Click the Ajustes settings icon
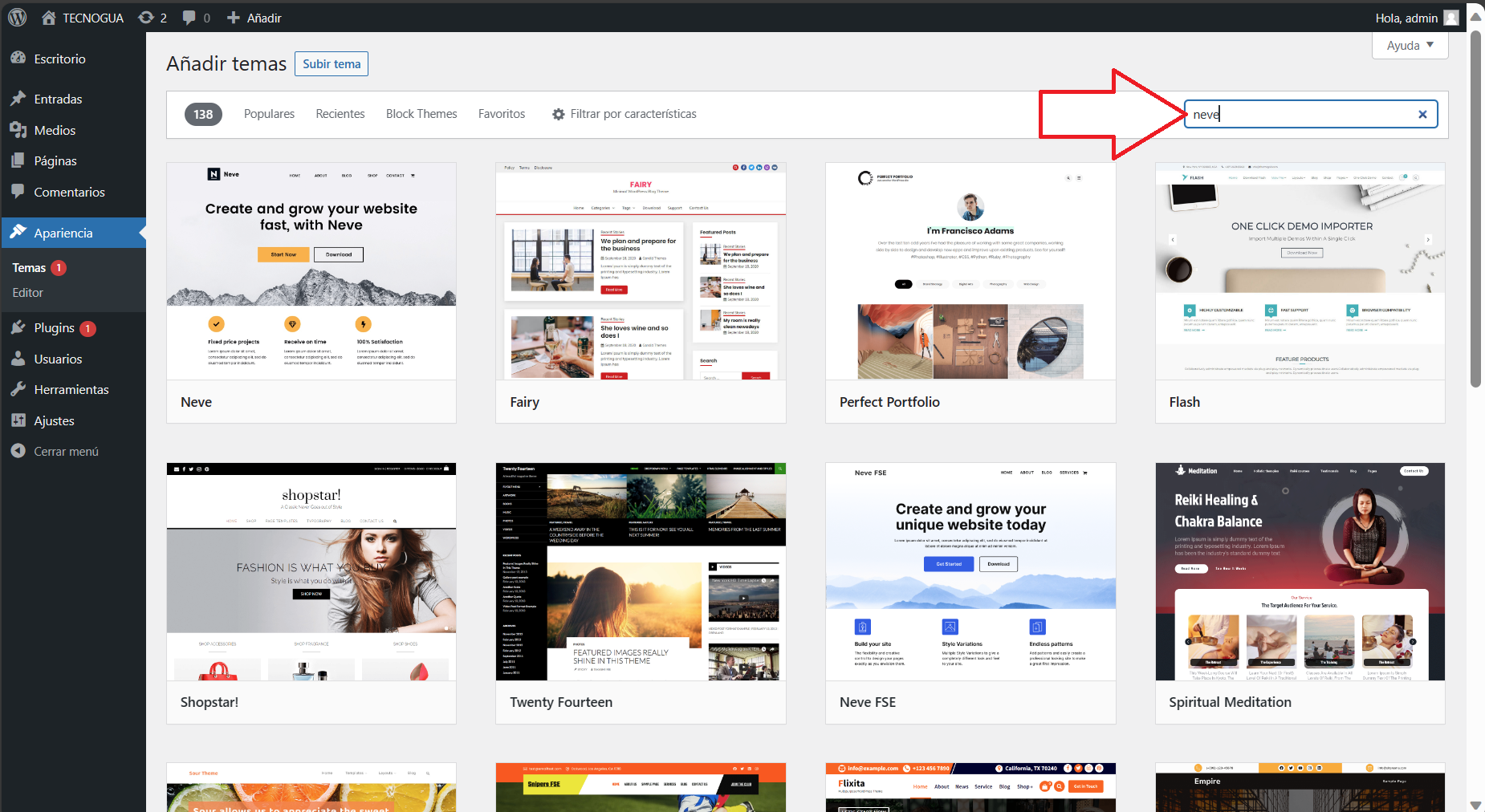This screenshot has height=812, width=1485. click(x=18, y=420)
